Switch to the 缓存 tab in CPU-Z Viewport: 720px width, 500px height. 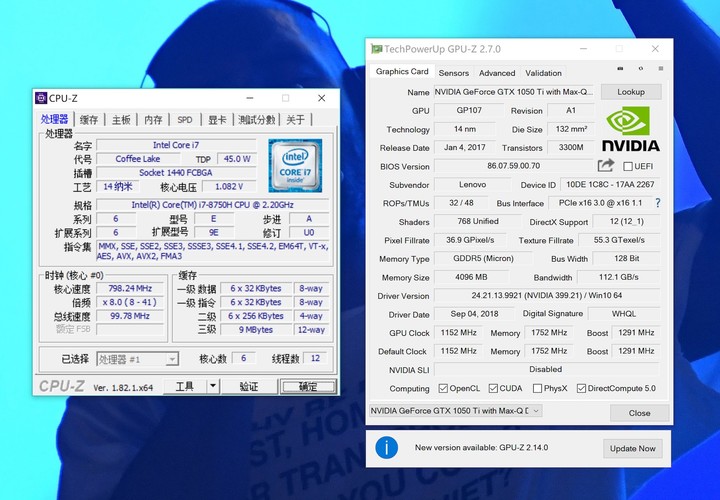(89, 120)
